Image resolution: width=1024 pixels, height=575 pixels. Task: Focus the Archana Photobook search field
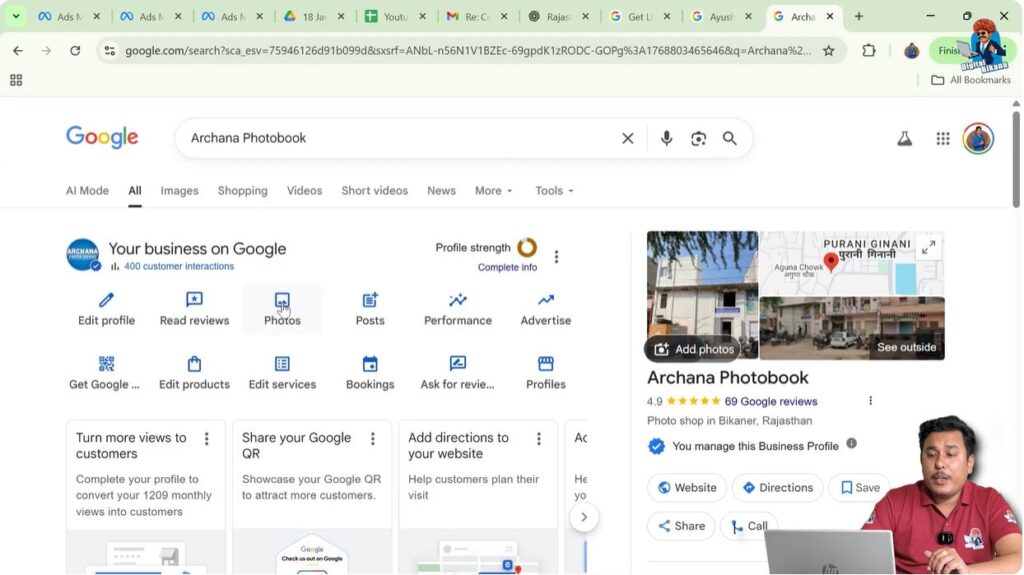tap(402, 139)
